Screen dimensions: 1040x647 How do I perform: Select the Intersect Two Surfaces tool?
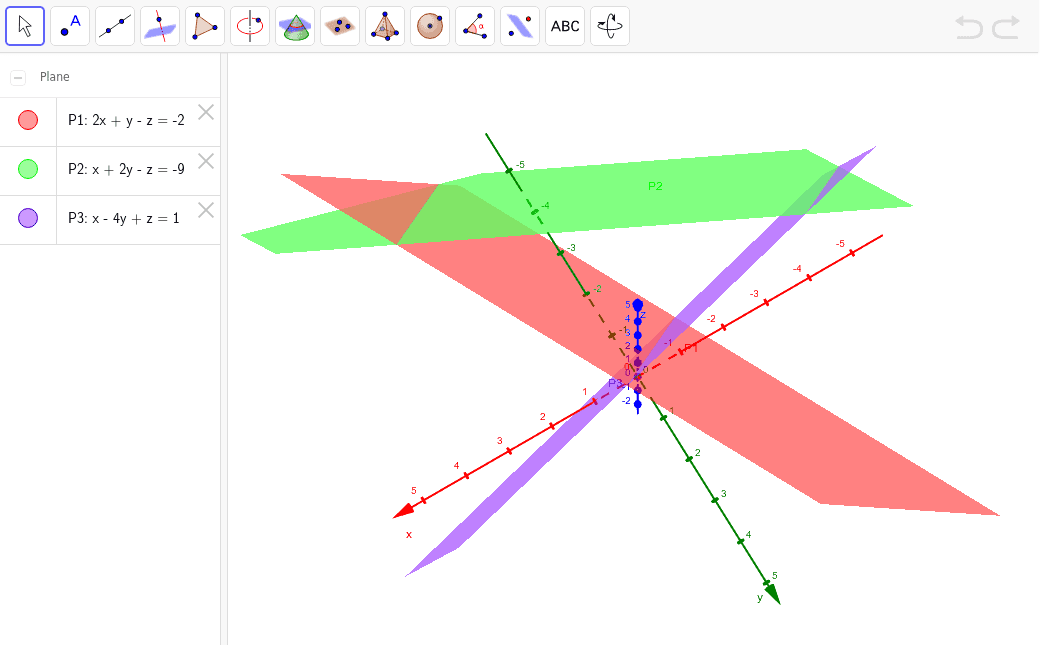(x=159, y=26)
